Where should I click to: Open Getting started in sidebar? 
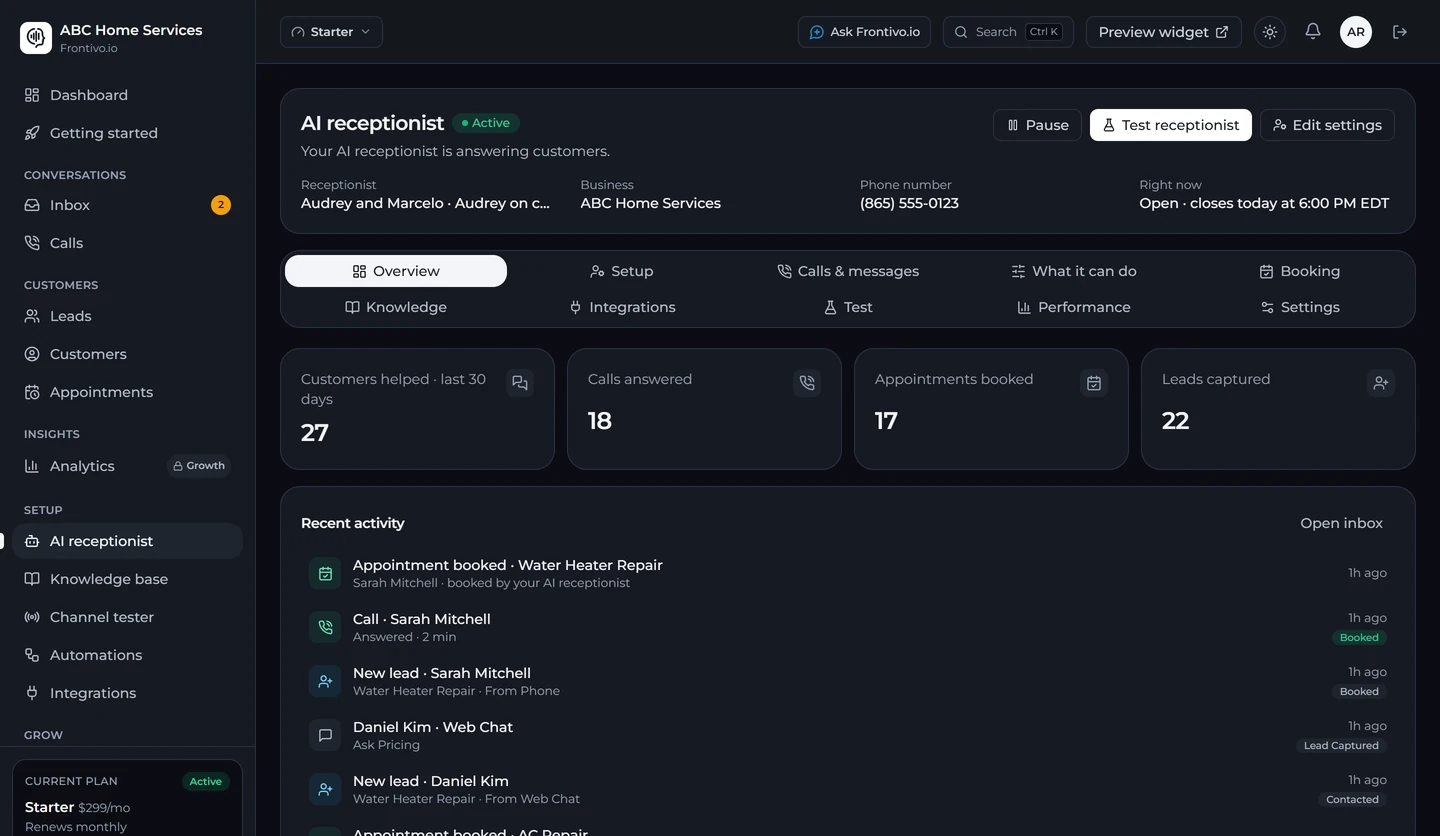pyautogui.click(x=128, y=133)
